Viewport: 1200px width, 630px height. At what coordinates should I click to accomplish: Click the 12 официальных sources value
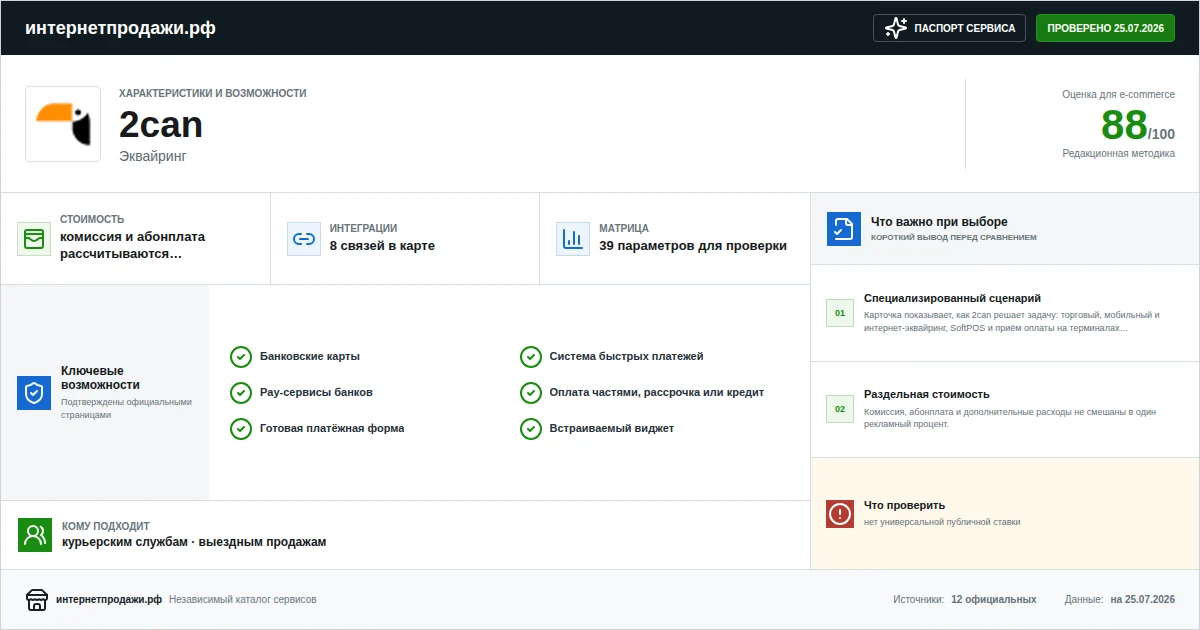(994, 600)
